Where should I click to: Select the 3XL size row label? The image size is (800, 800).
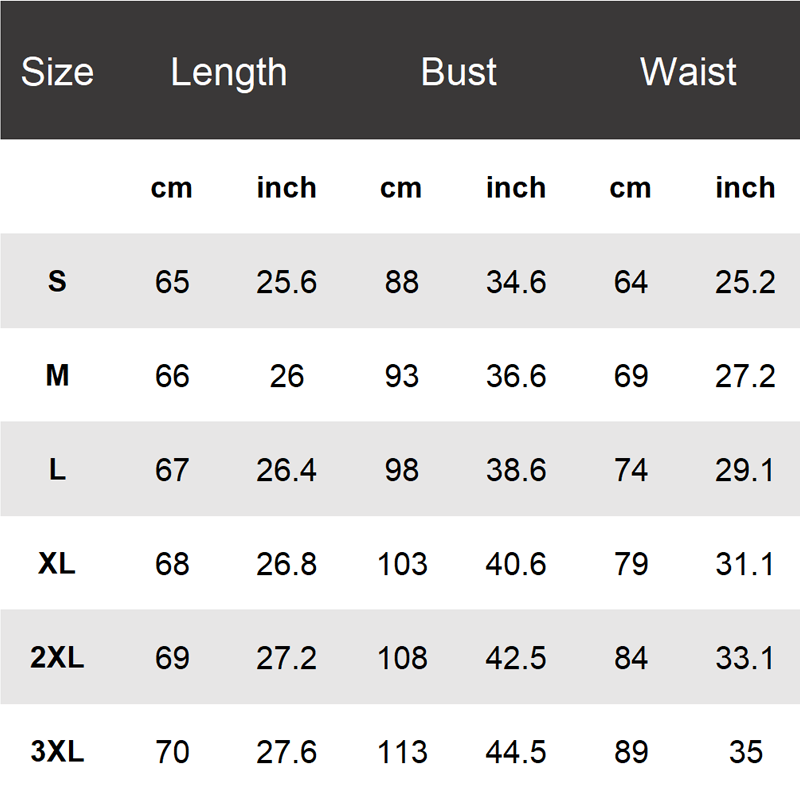[x=57, y=752]
